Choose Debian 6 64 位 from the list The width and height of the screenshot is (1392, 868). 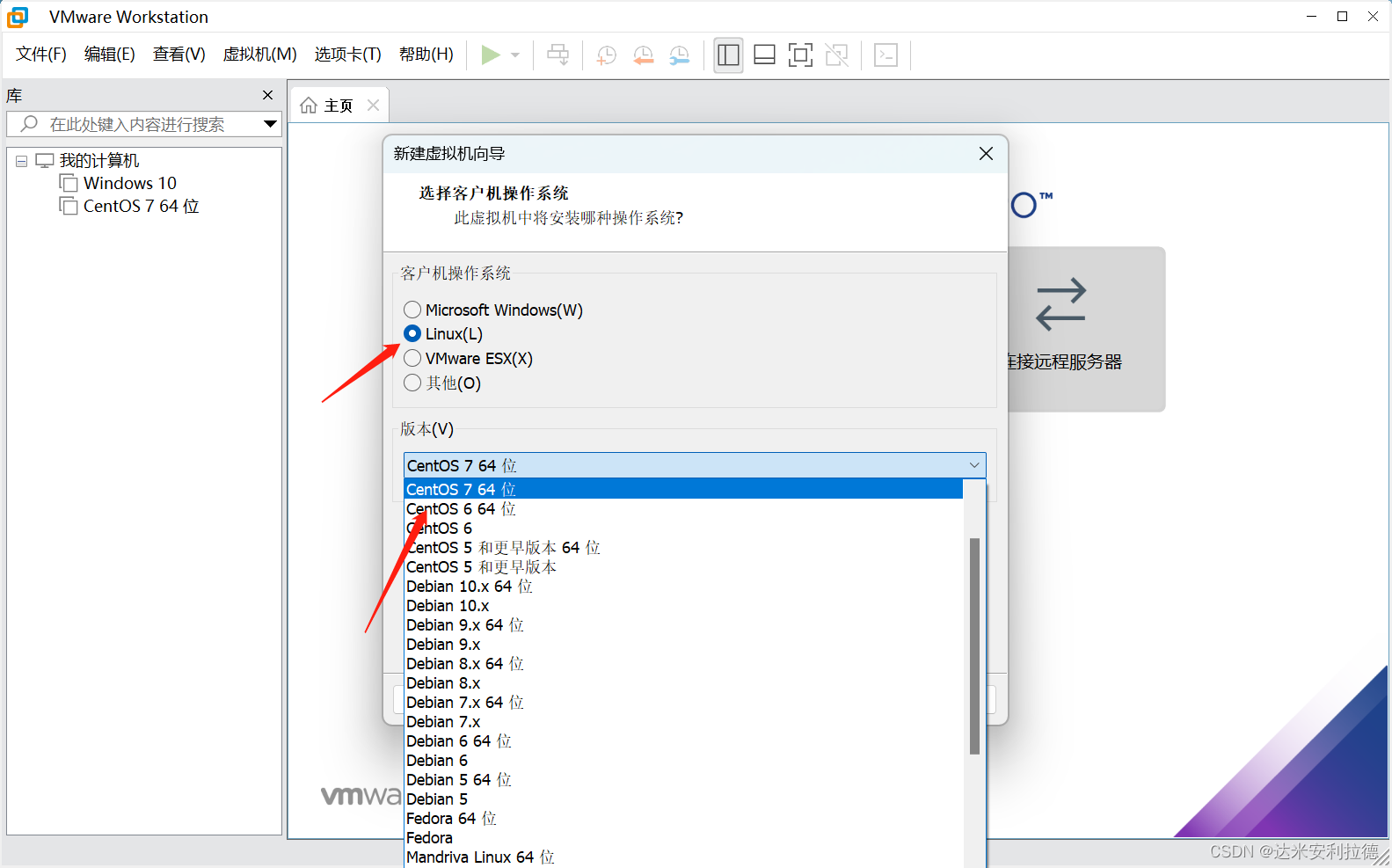pyautogui.click(x=683, y=740)
